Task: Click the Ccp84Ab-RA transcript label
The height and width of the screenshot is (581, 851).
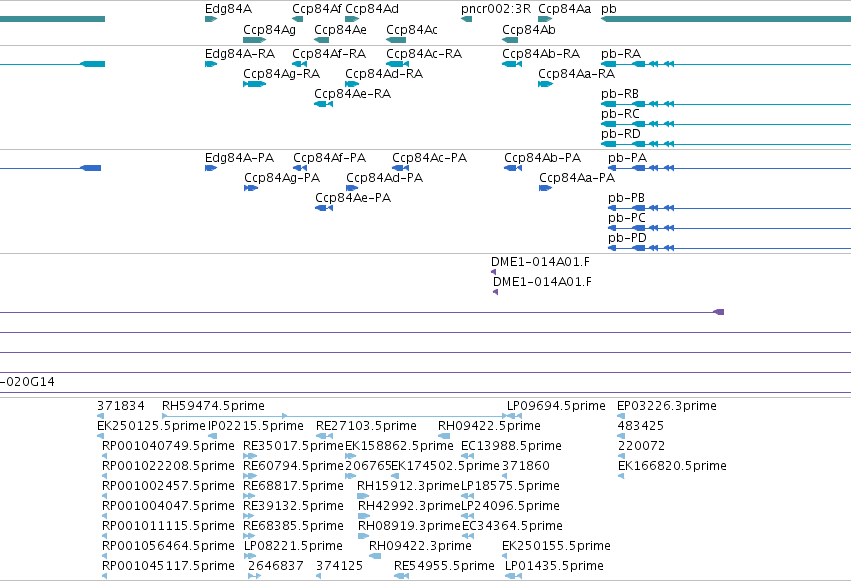Action: click(541, 54)
